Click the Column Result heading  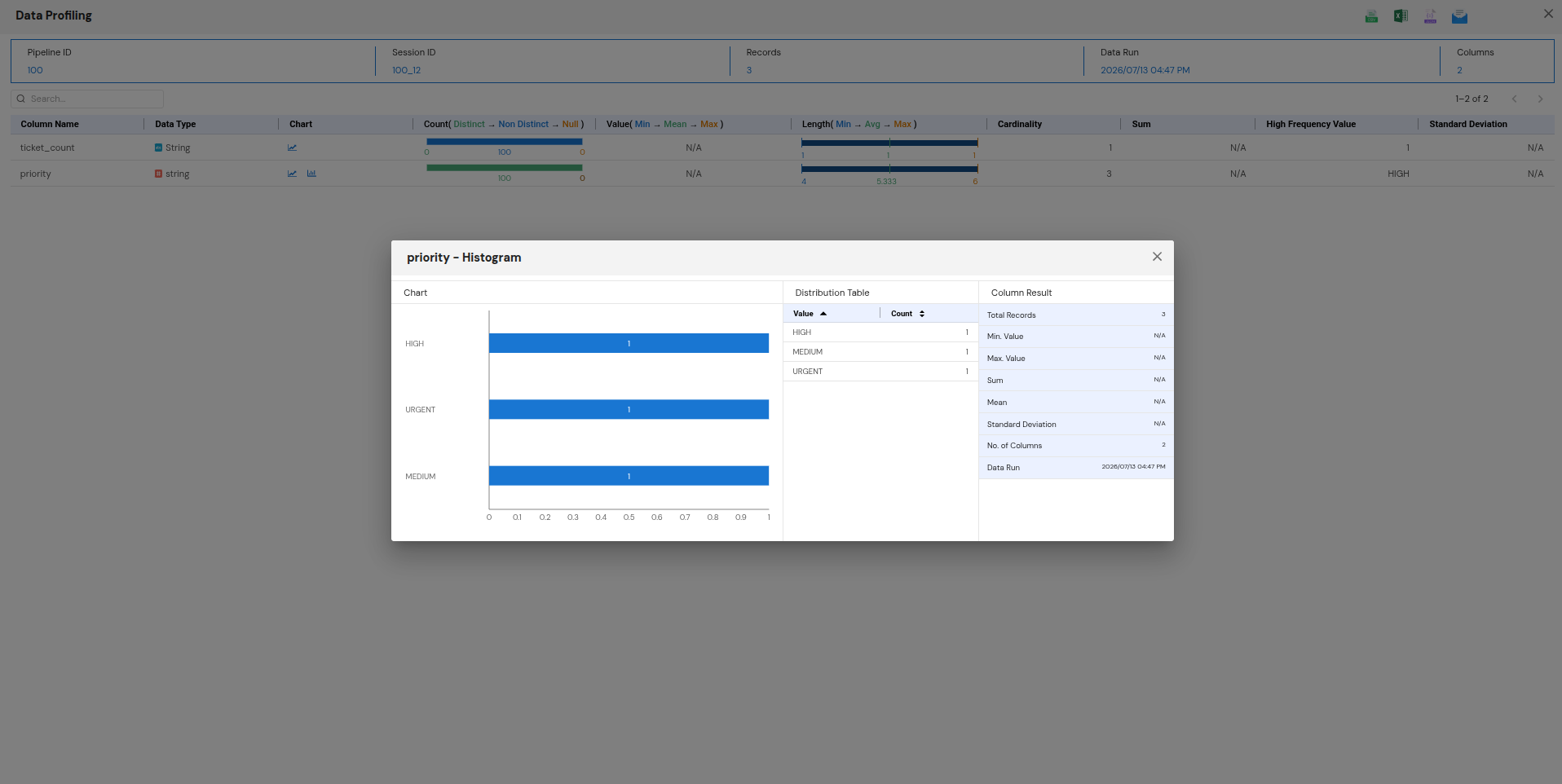[x=1021, y=293]
